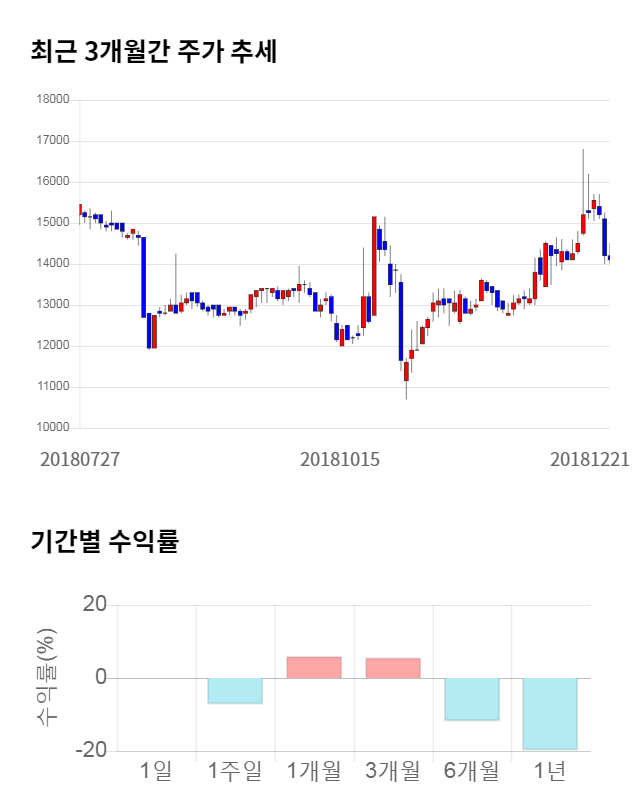
Task: Click the 10000 price axis label
Action: 52,428
